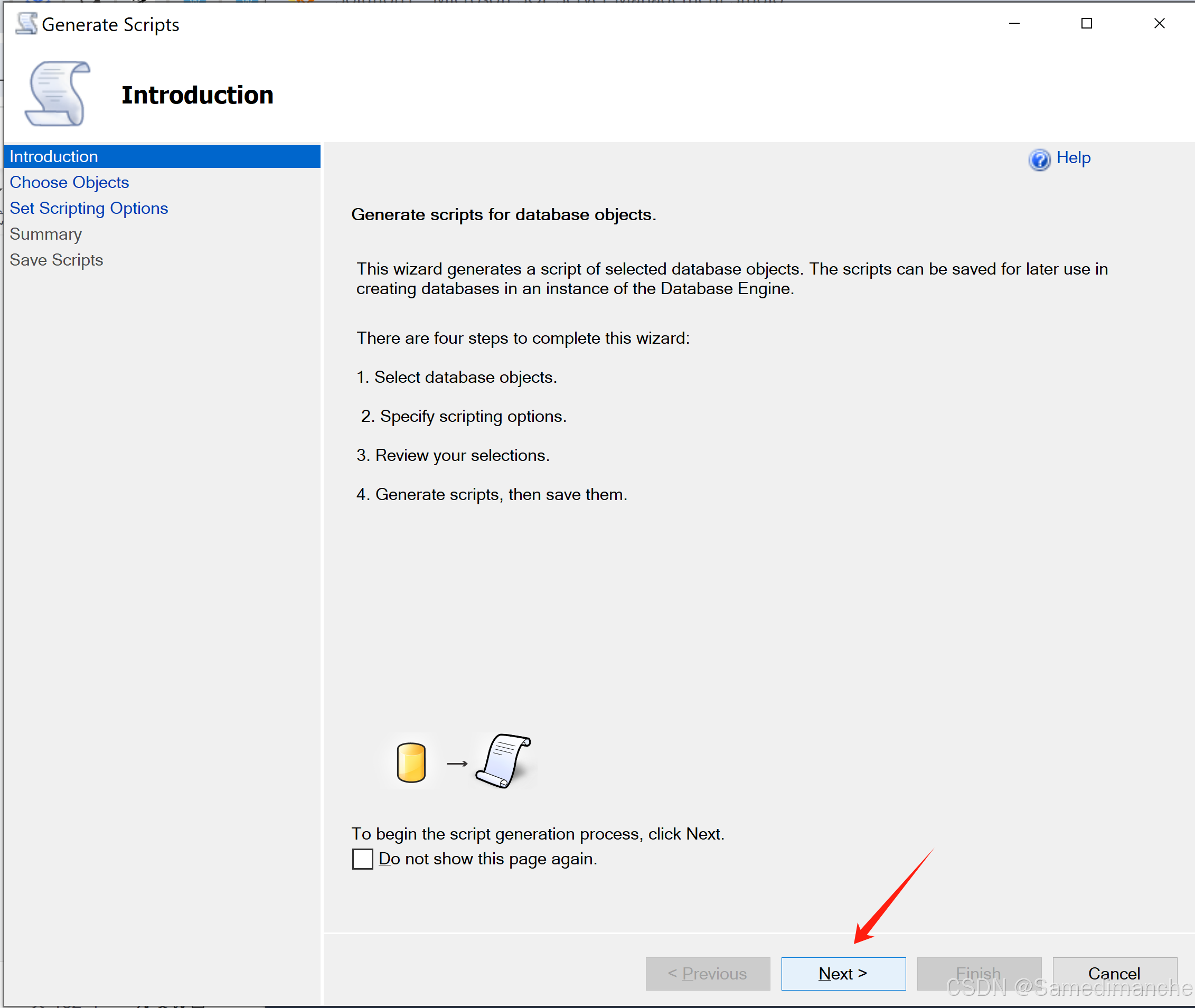1195x1008 pixels.
Task: Click the yellow database cylinder icon
Action: (x=411, y=762)
